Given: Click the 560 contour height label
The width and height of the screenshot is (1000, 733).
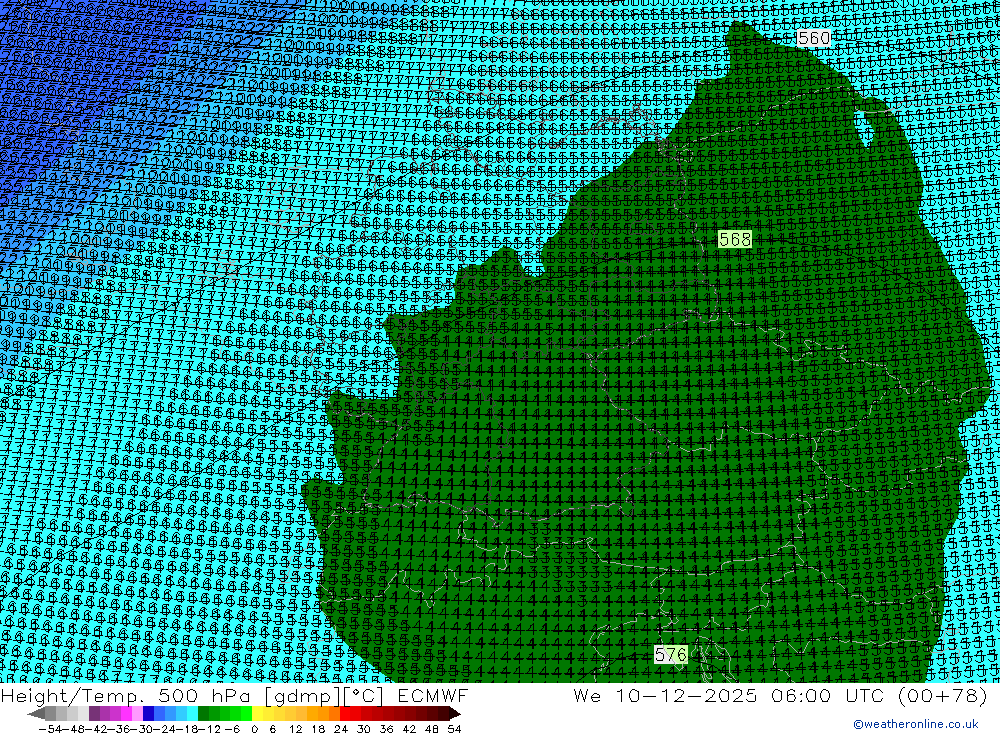Looking at the screenshot, I should pos(814,38).
